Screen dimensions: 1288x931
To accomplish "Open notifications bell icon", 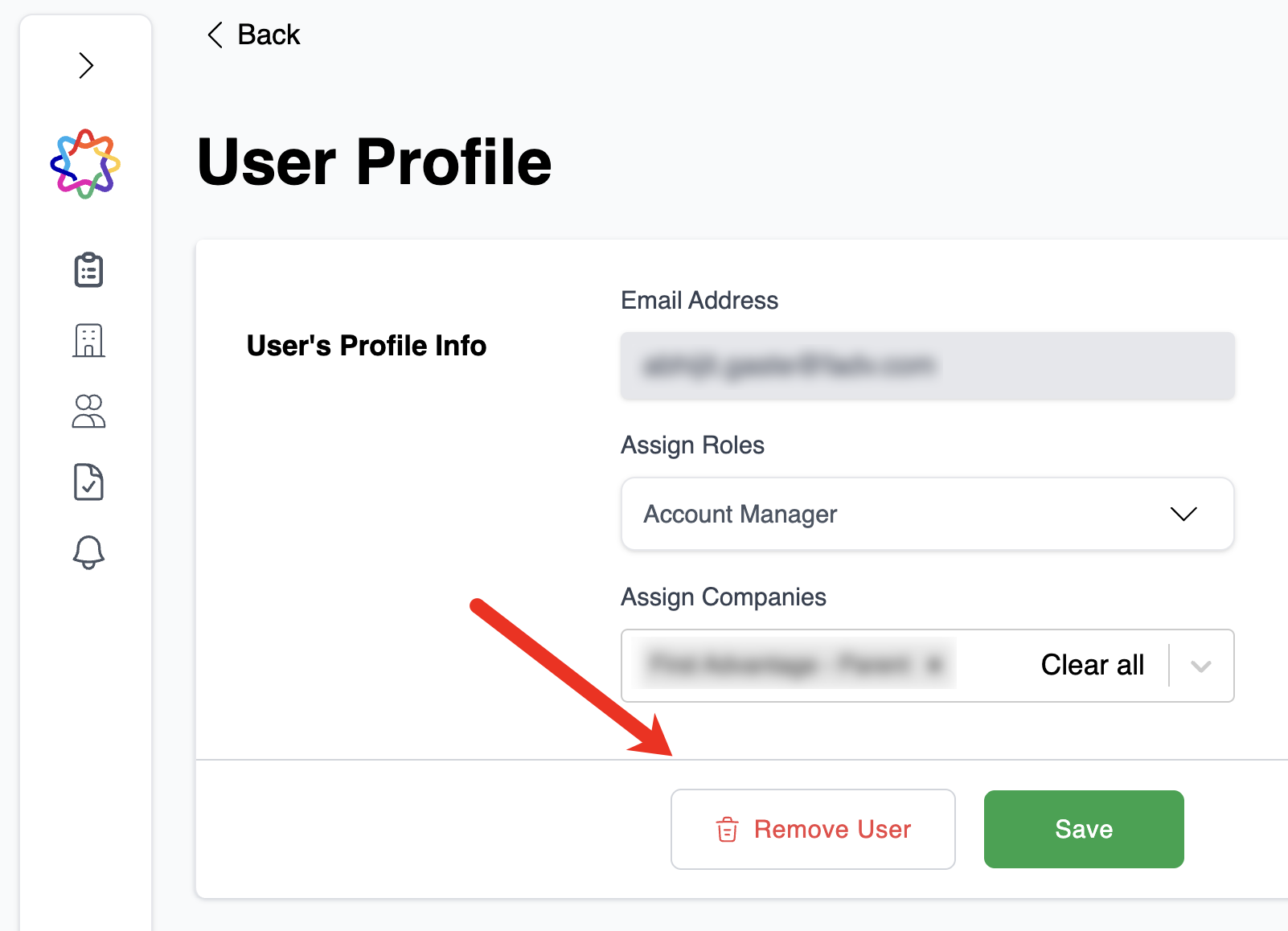I will click(88, 553).
